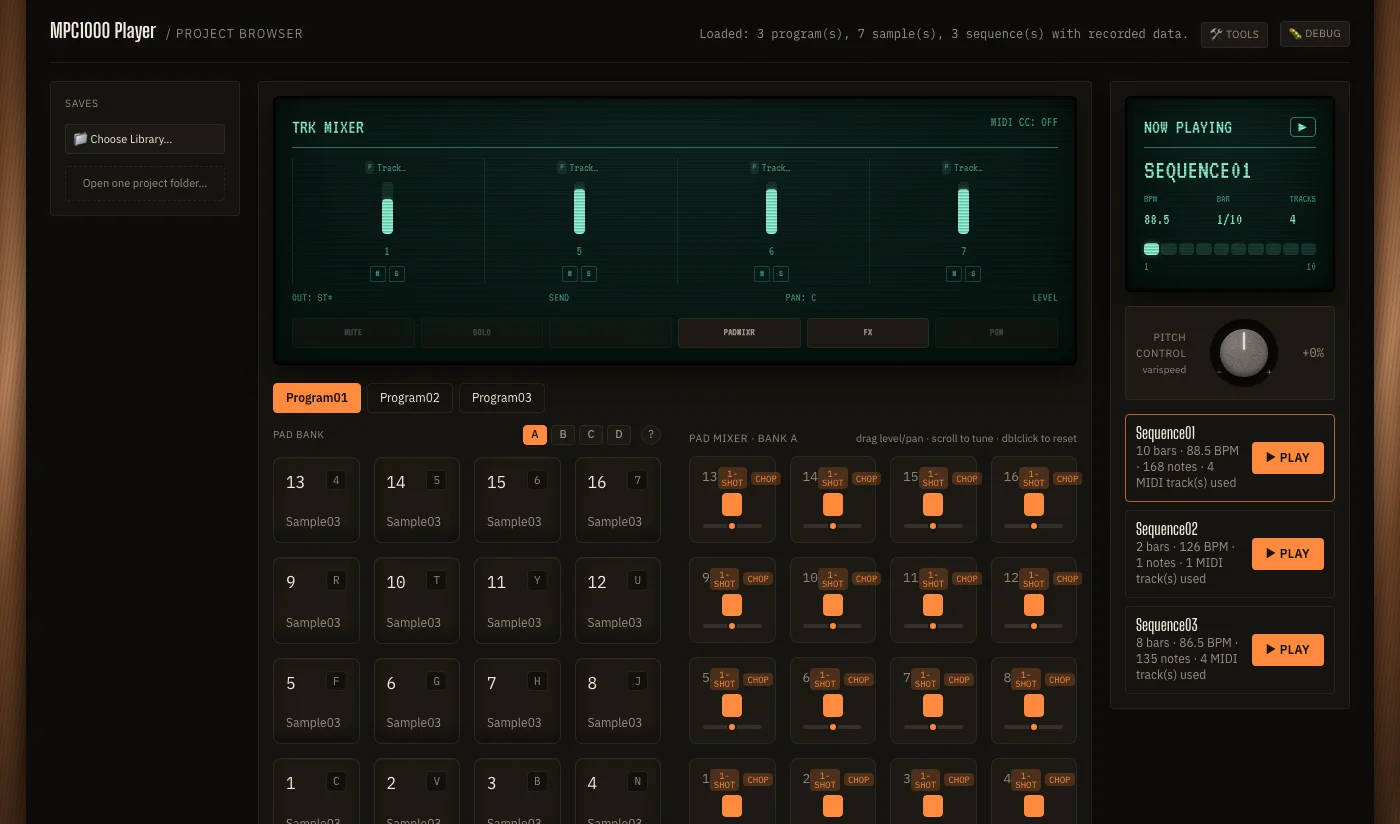Open CHOP for mixer pad 14
This screenshot has height=824, width=1400.
[x=867, y=478]
